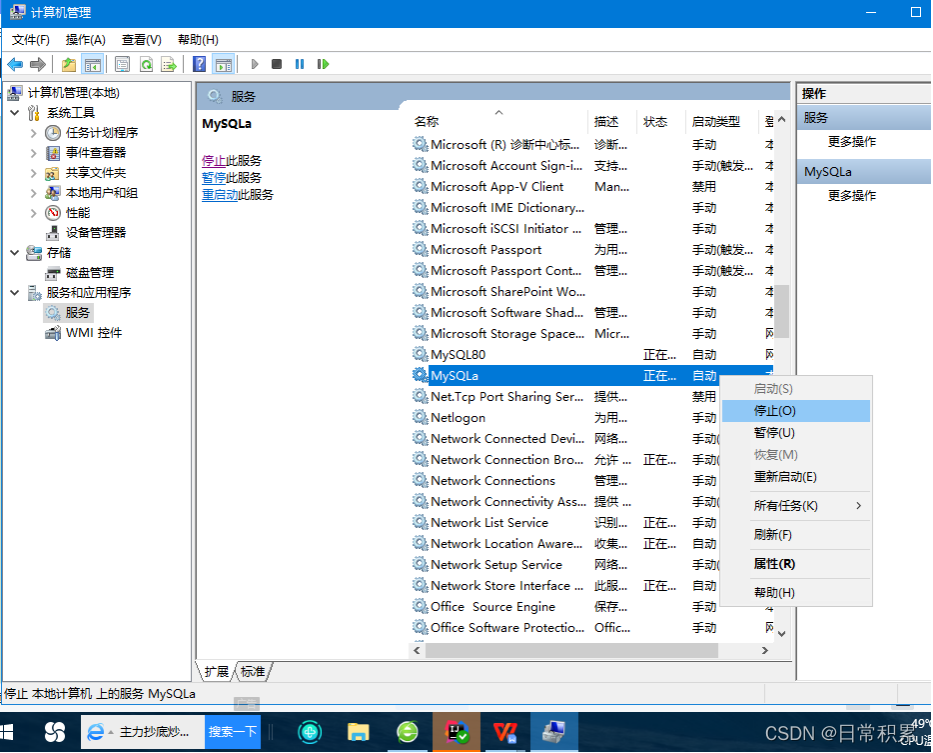
Task: Click the Windows Start button
Action: pyautogui.click(x=8, y=732)
